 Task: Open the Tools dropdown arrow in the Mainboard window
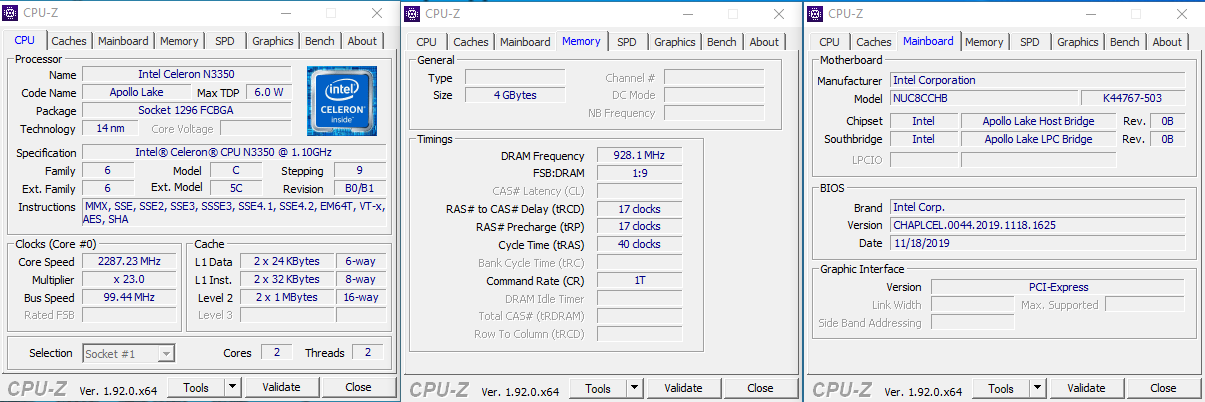coord(1038,388)
